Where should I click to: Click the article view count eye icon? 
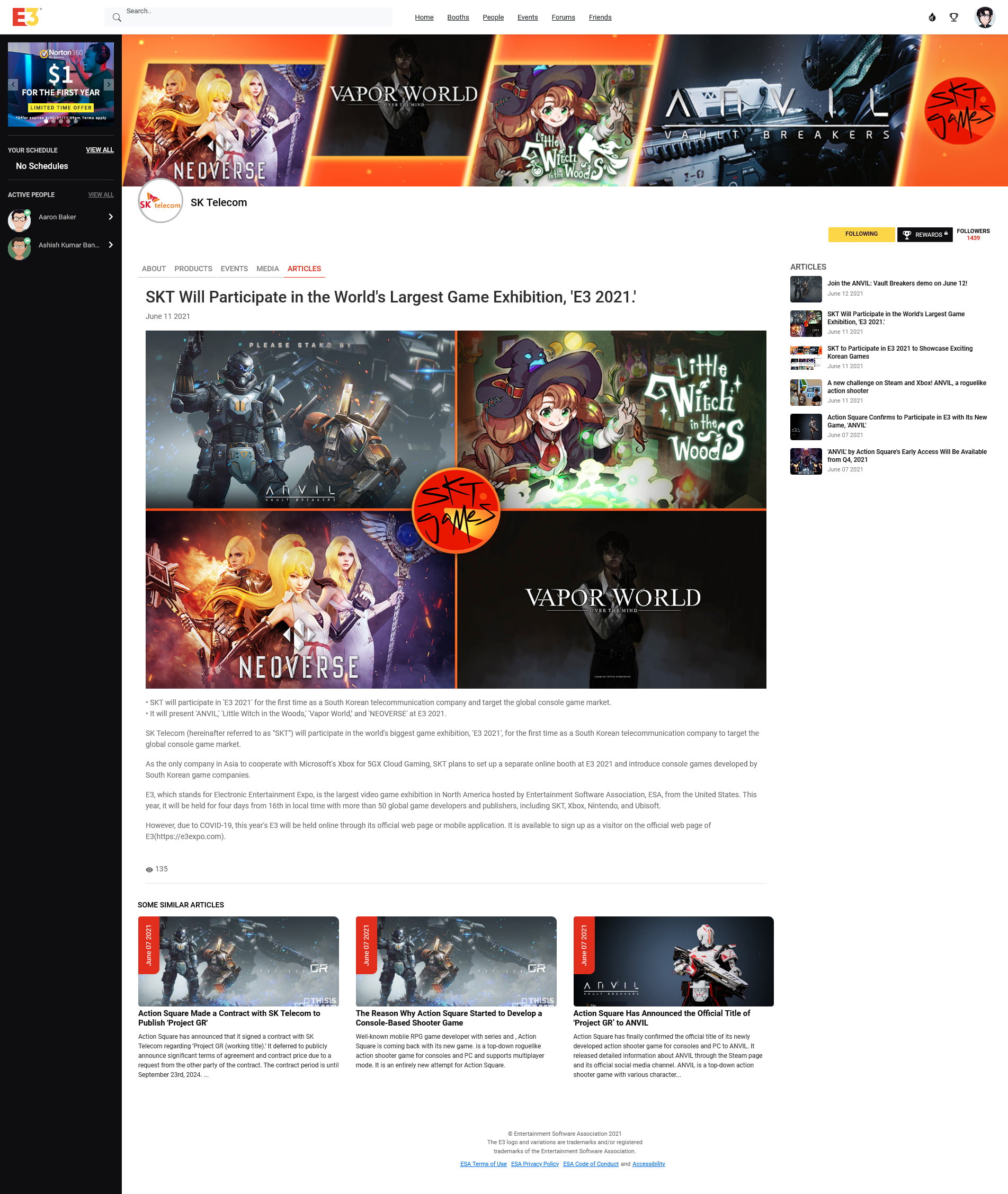pos(149,869)
